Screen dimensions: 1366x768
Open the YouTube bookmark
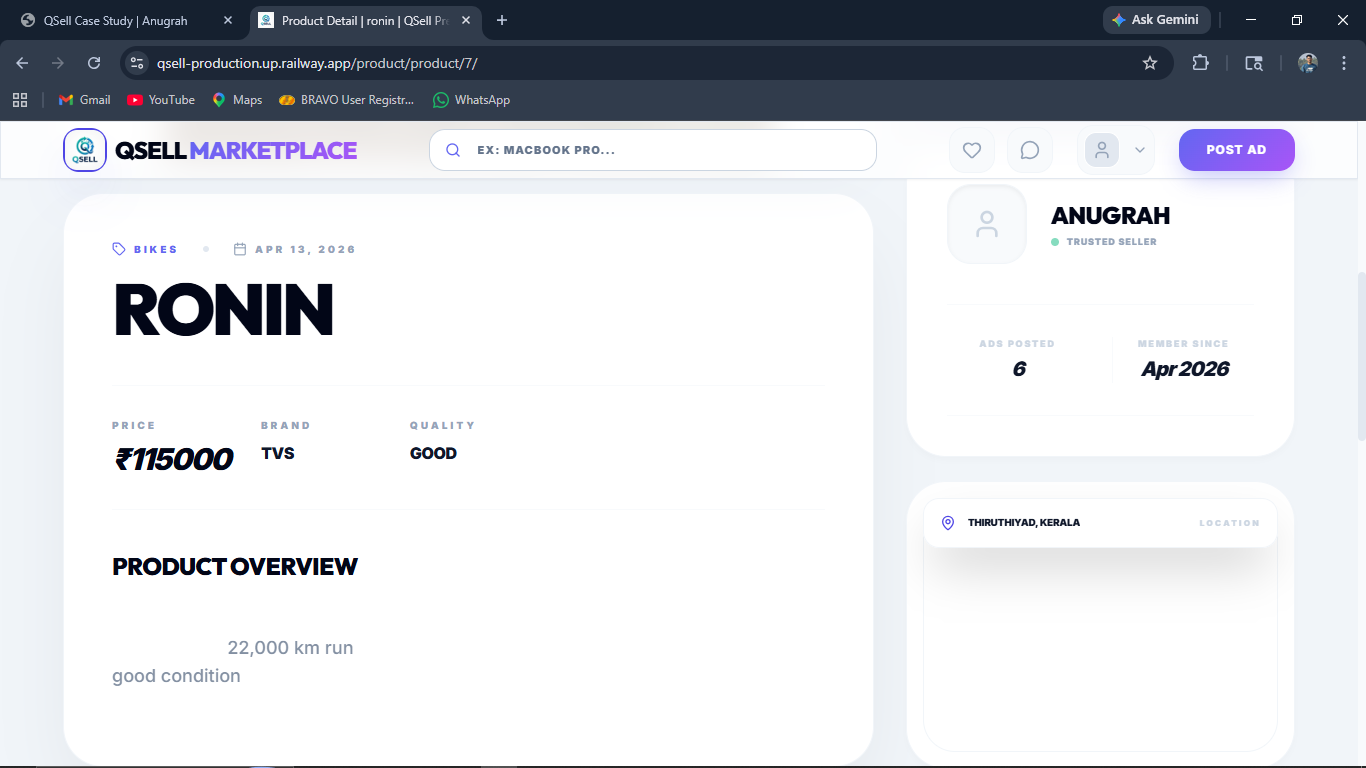tap(161, 100)
